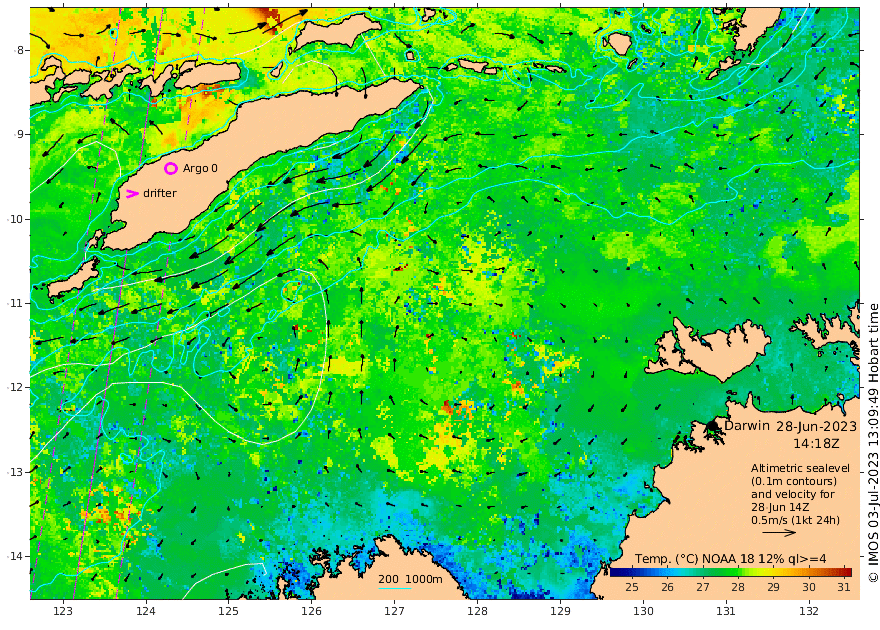Click the color bar value 31
This screenshot has width=880, height=630.
844,587
